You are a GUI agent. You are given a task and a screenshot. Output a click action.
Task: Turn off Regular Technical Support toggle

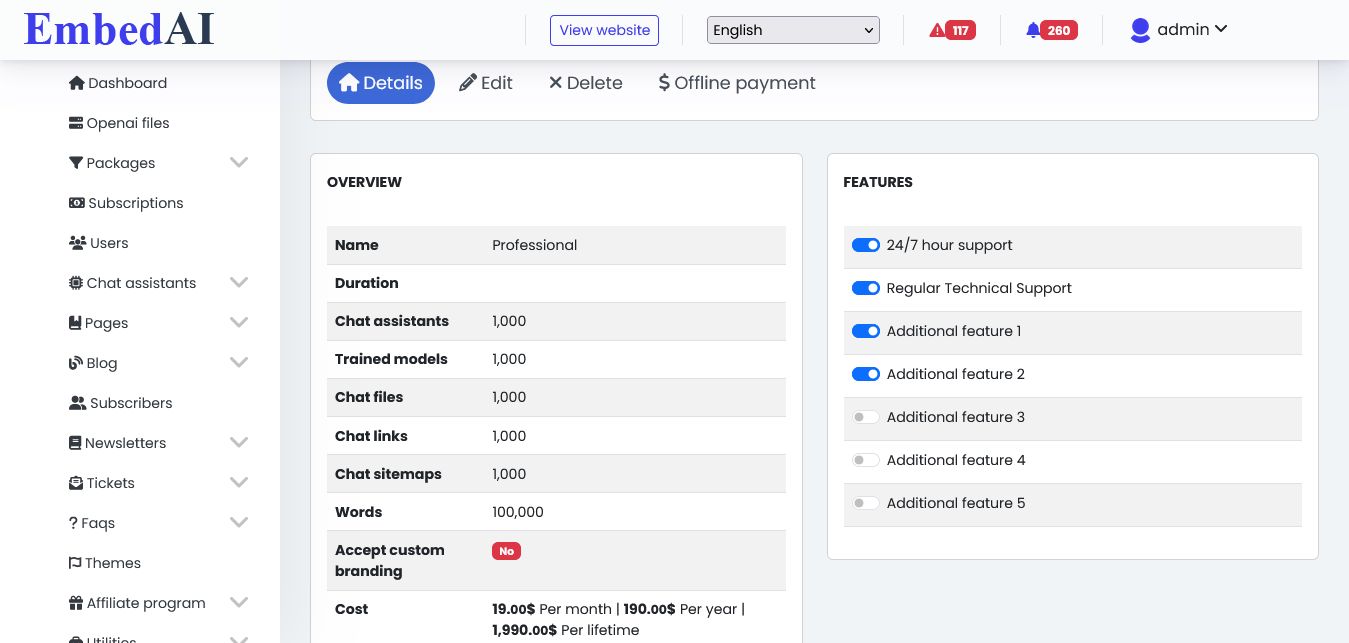pos(865,288)
